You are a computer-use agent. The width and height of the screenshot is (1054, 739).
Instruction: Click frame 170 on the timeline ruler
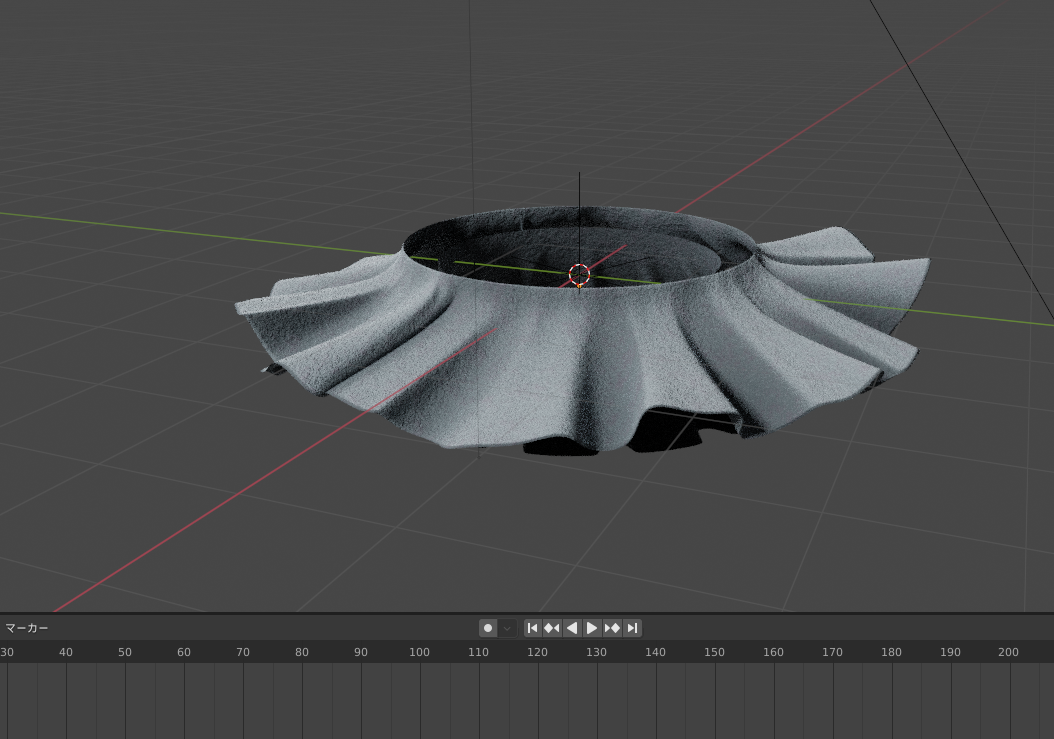pos(832,652)
